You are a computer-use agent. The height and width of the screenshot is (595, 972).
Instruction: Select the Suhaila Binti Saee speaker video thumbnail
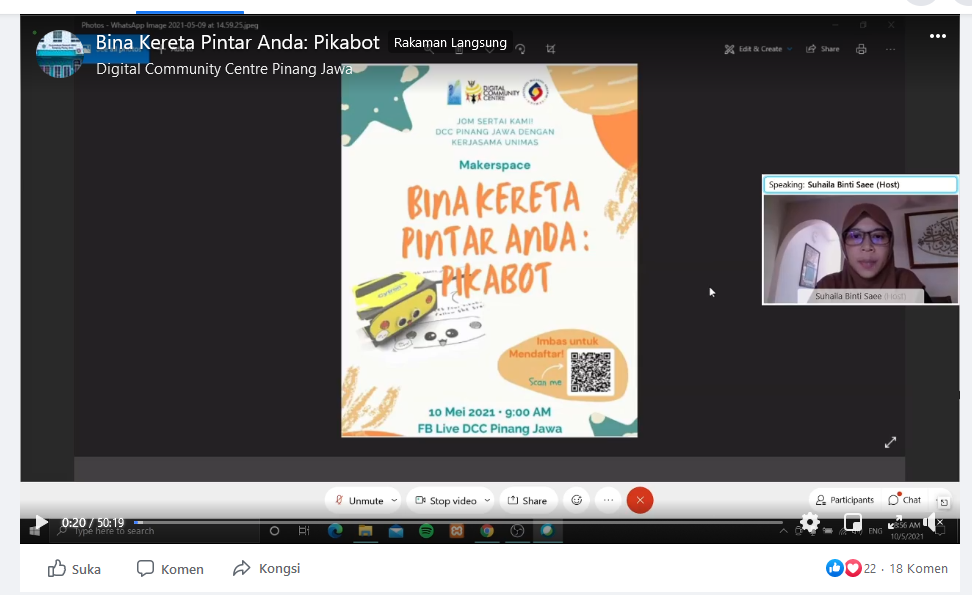coord(860,249)
